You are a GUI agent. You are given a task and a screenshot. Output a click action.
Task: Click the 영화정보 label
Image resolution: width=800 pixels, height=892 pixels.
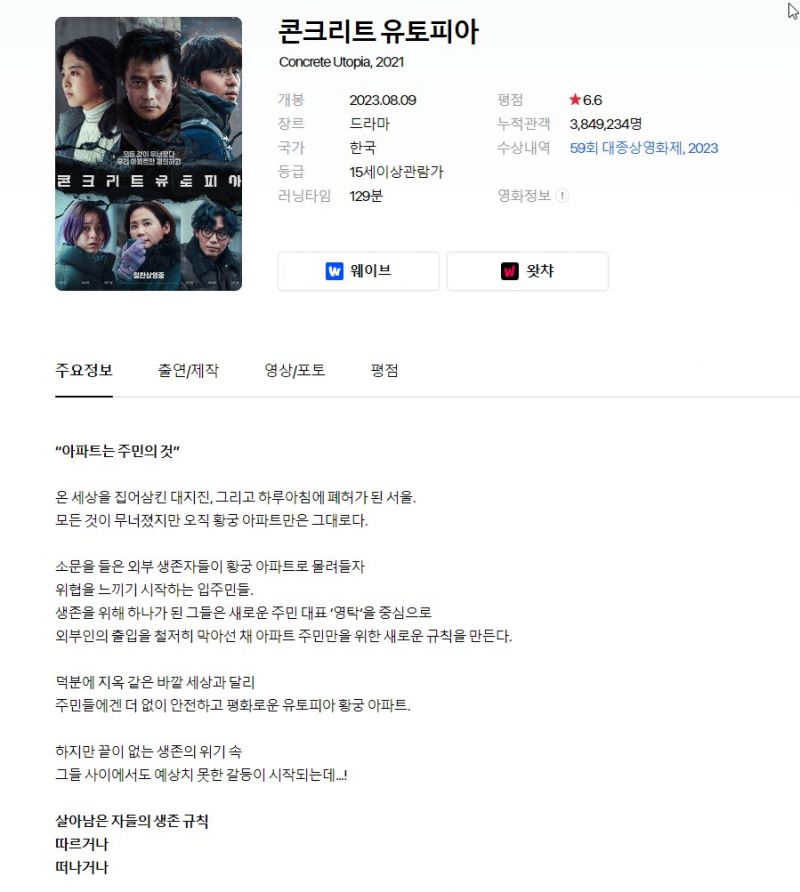523,196
